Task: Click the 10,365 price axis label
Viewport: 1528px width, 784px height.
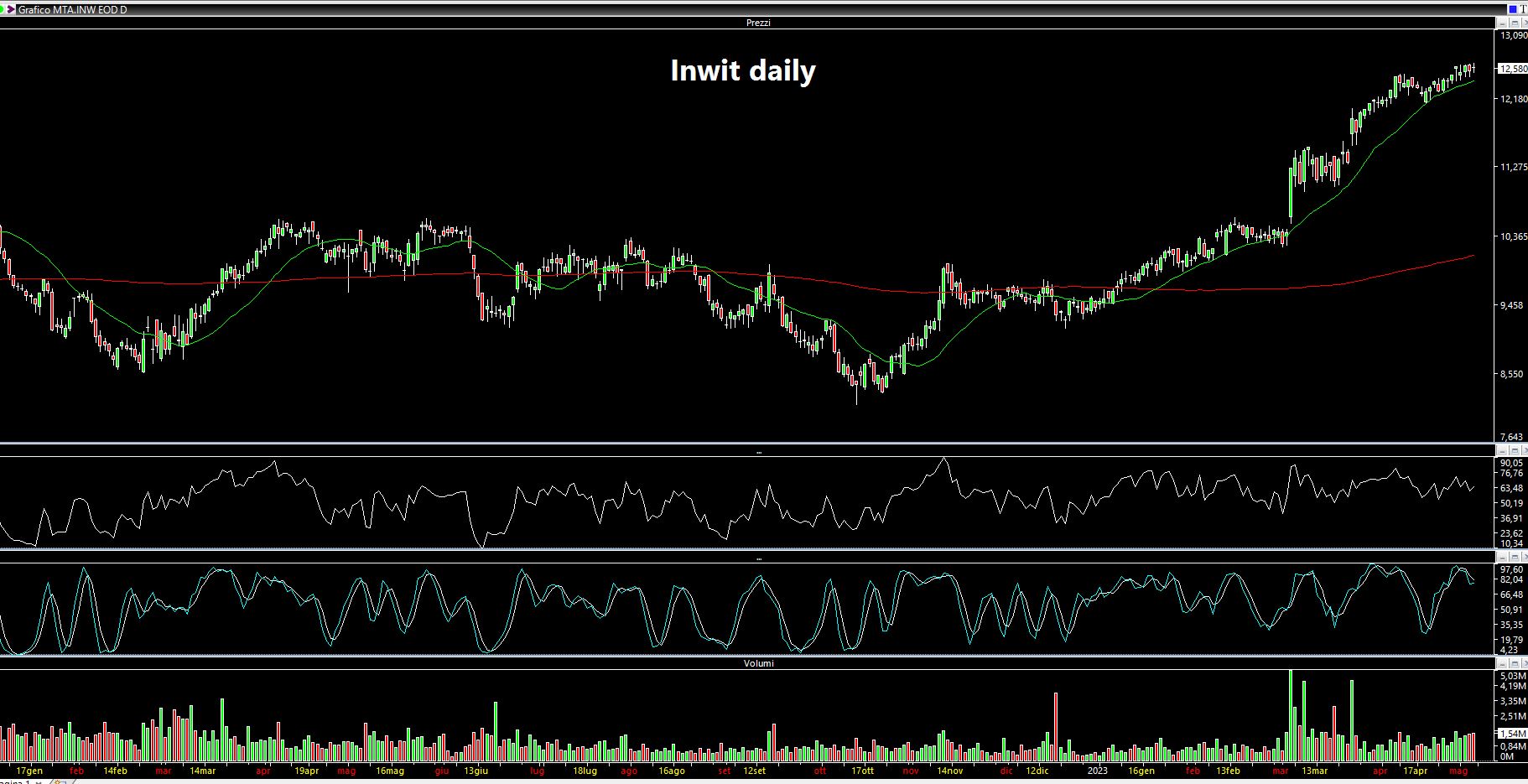Action: tap(1514, 236)
